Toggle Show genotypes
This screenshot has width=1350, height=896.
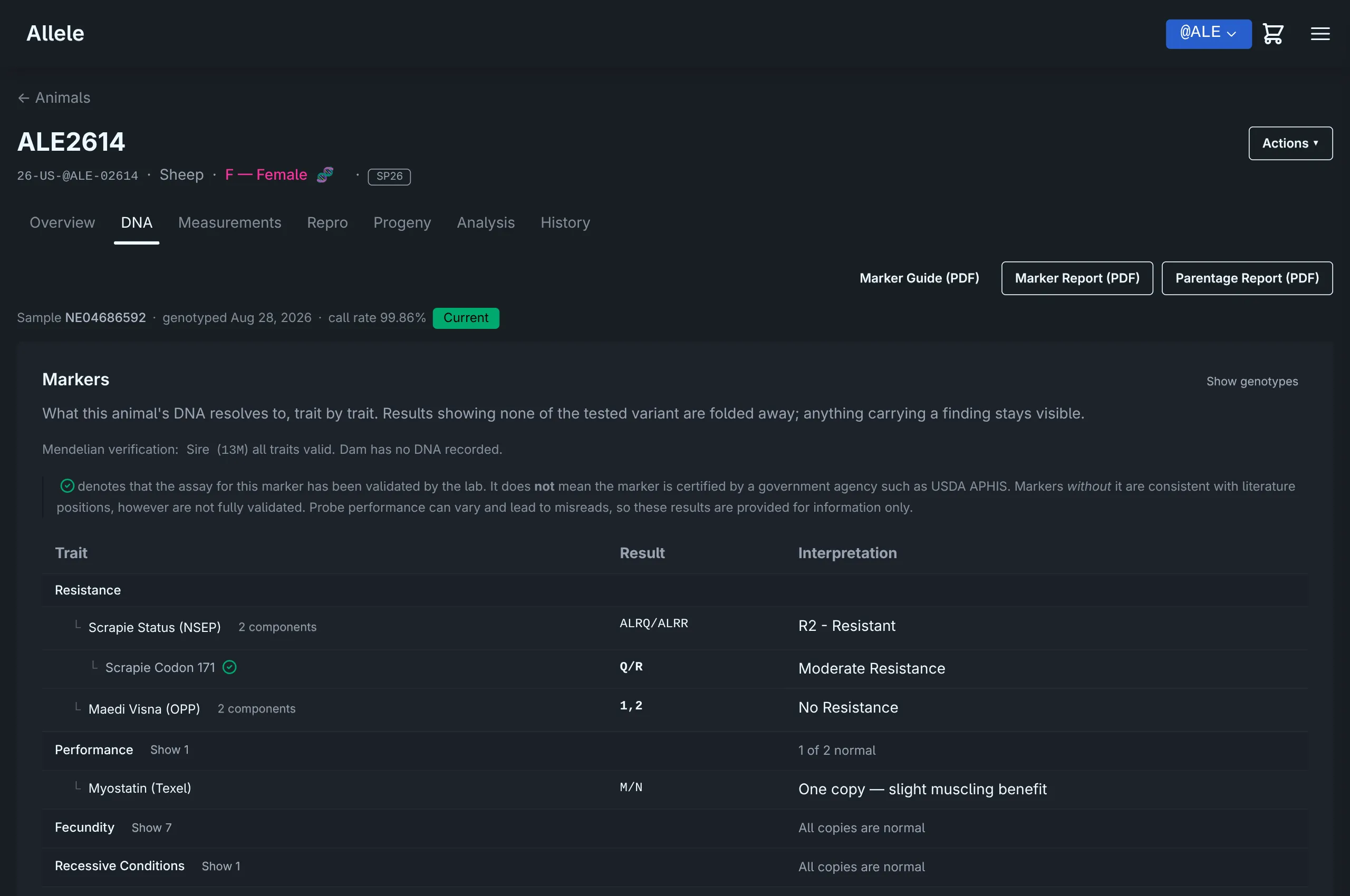coord(1252,381)
